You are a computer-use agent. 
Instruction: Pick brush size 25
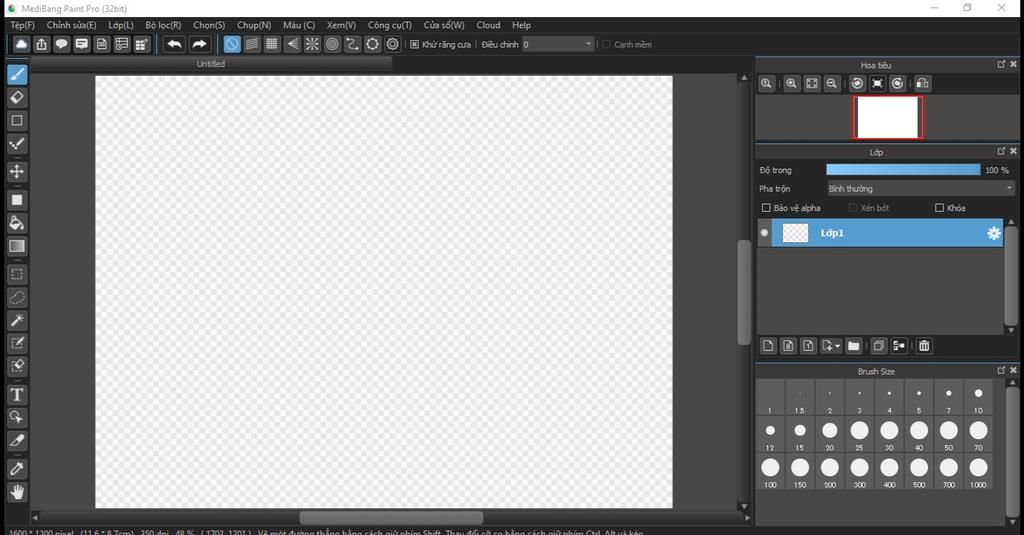(859, 435)
